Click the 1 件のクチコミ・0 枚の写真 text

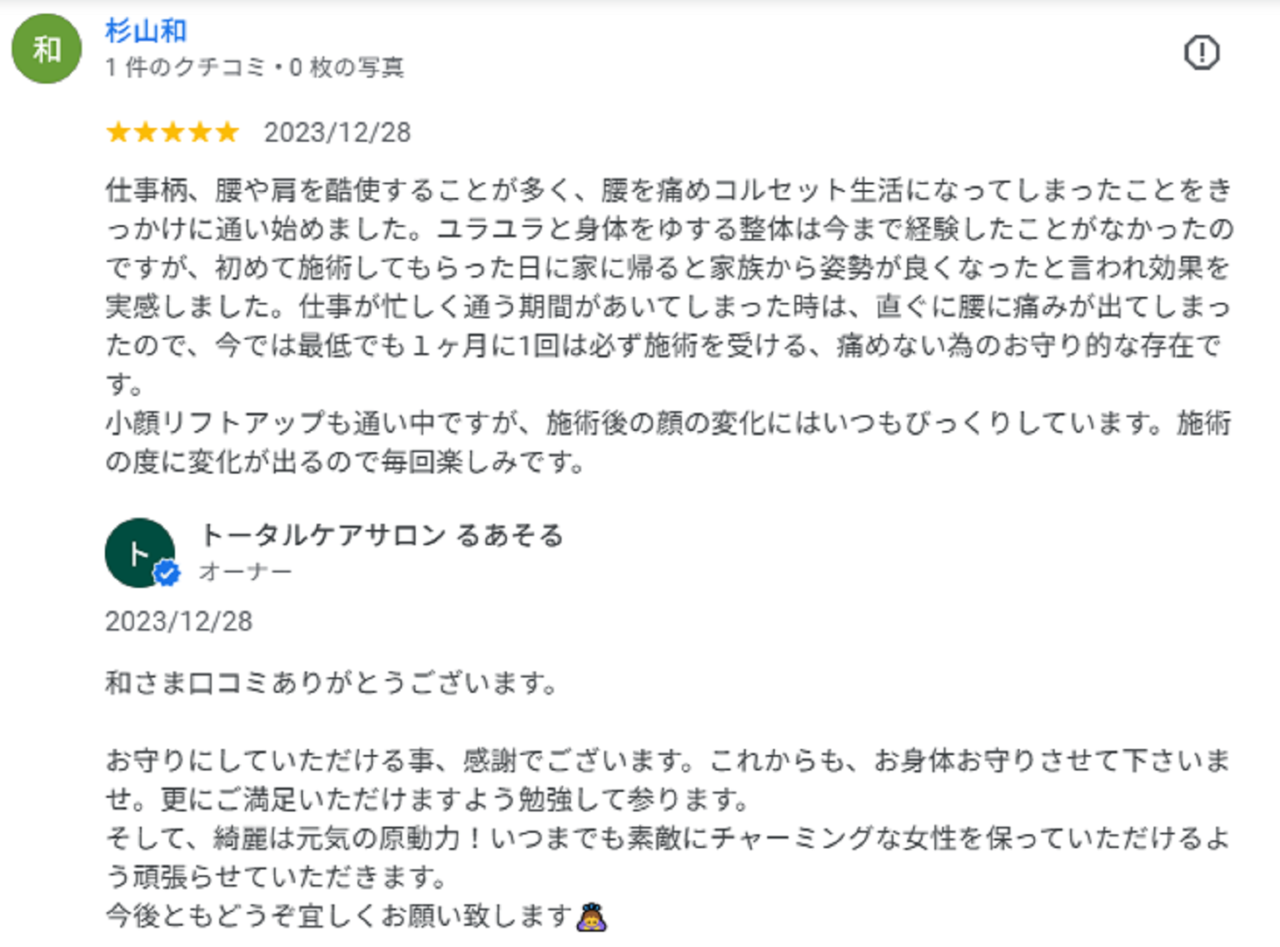pyautogui.click(x=254, y=68)
